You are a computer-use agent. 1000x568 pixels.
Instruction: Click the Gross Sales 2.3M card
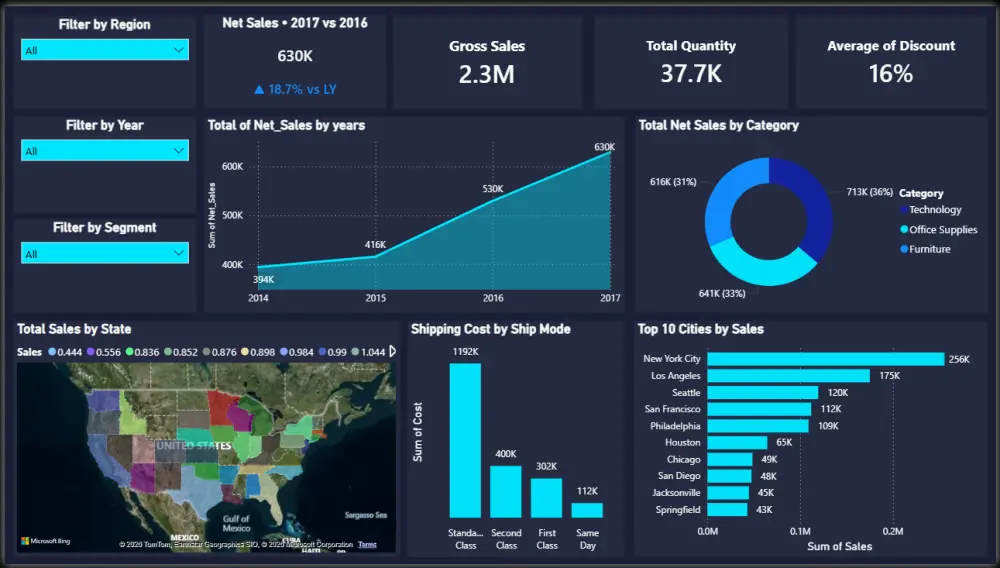pos(487,62)
